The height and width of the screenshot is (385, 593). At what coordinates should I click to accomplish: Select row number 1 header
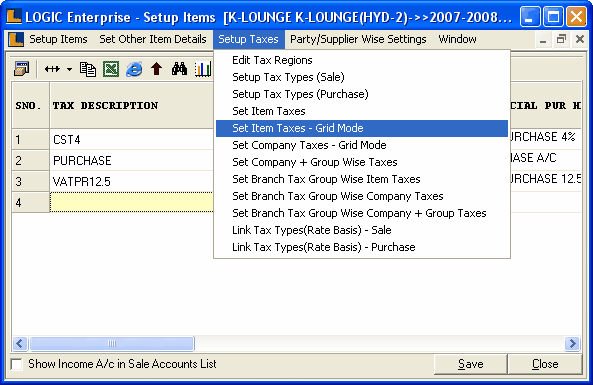point(31,140)
